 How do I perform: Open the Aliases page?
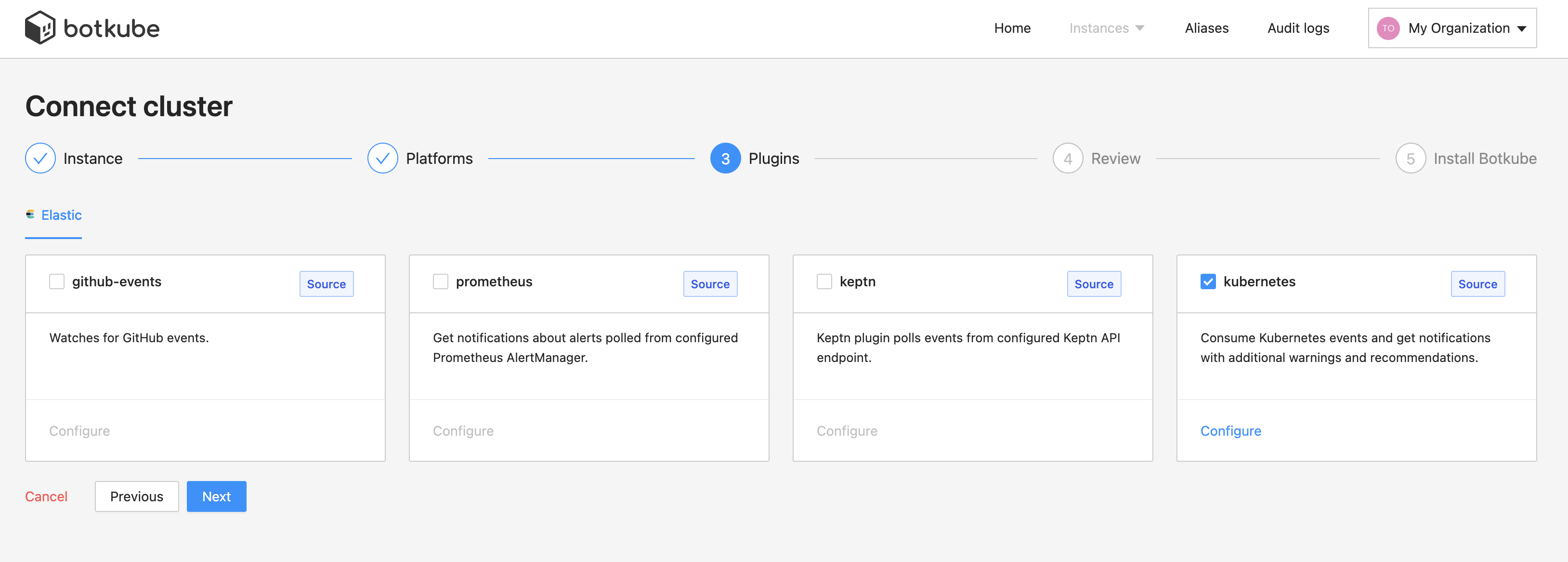[1206, 28]
